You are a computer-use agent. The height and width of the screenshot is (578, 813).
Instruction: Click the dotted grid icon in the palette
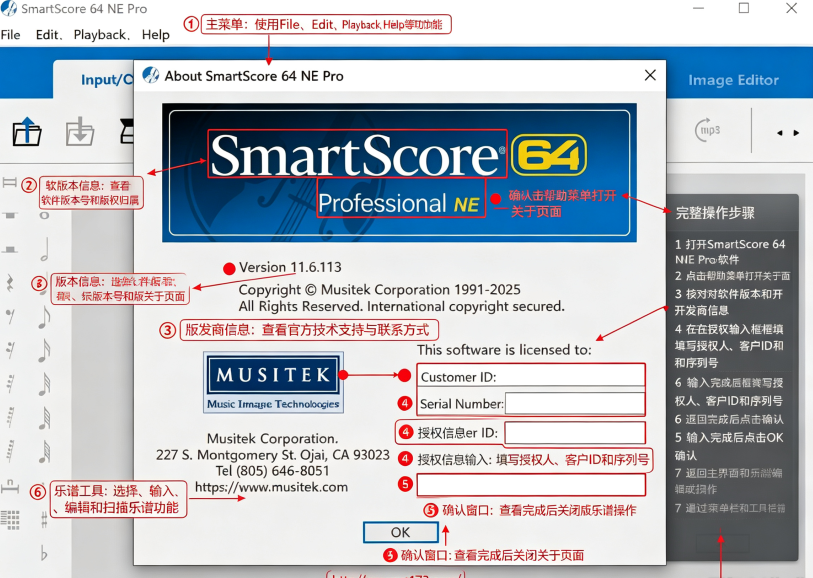pyautogui.click(x=10, y=519)
